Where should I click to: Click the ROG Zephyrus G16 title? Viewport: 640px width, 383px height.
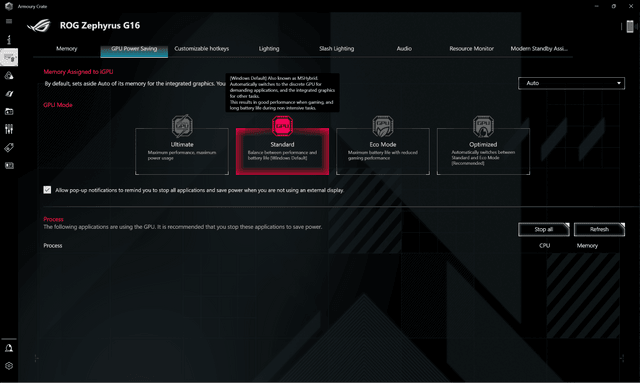[x=100, y=25]
